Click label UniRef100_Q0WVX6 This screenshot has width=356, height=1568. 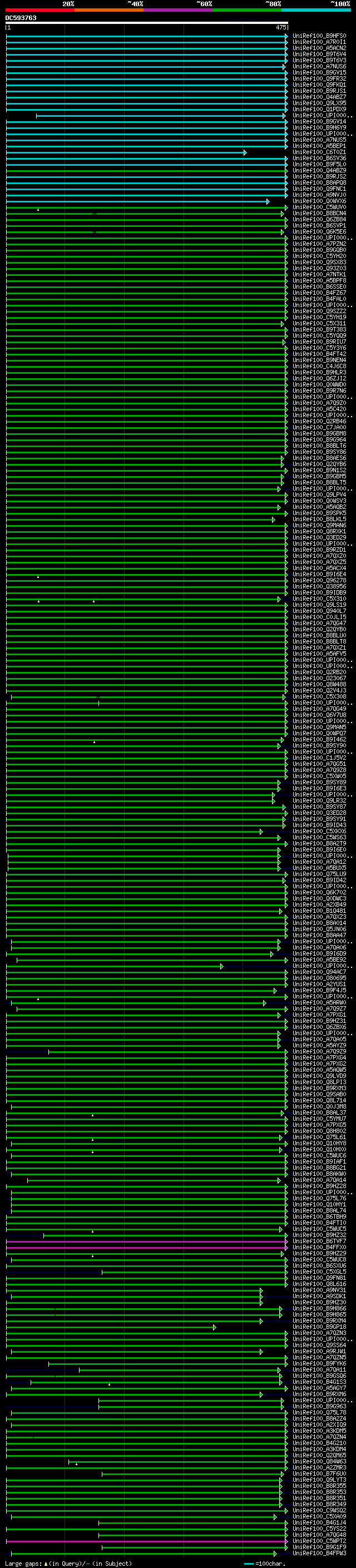click(x=319, y=201)
